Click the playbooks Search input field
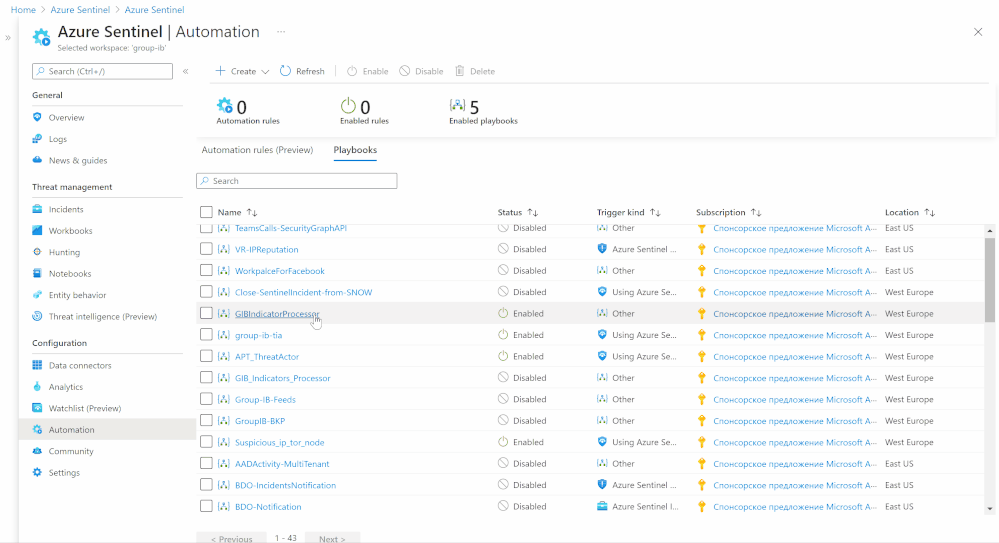The image size is (999, 543). [x=297, y=181]
